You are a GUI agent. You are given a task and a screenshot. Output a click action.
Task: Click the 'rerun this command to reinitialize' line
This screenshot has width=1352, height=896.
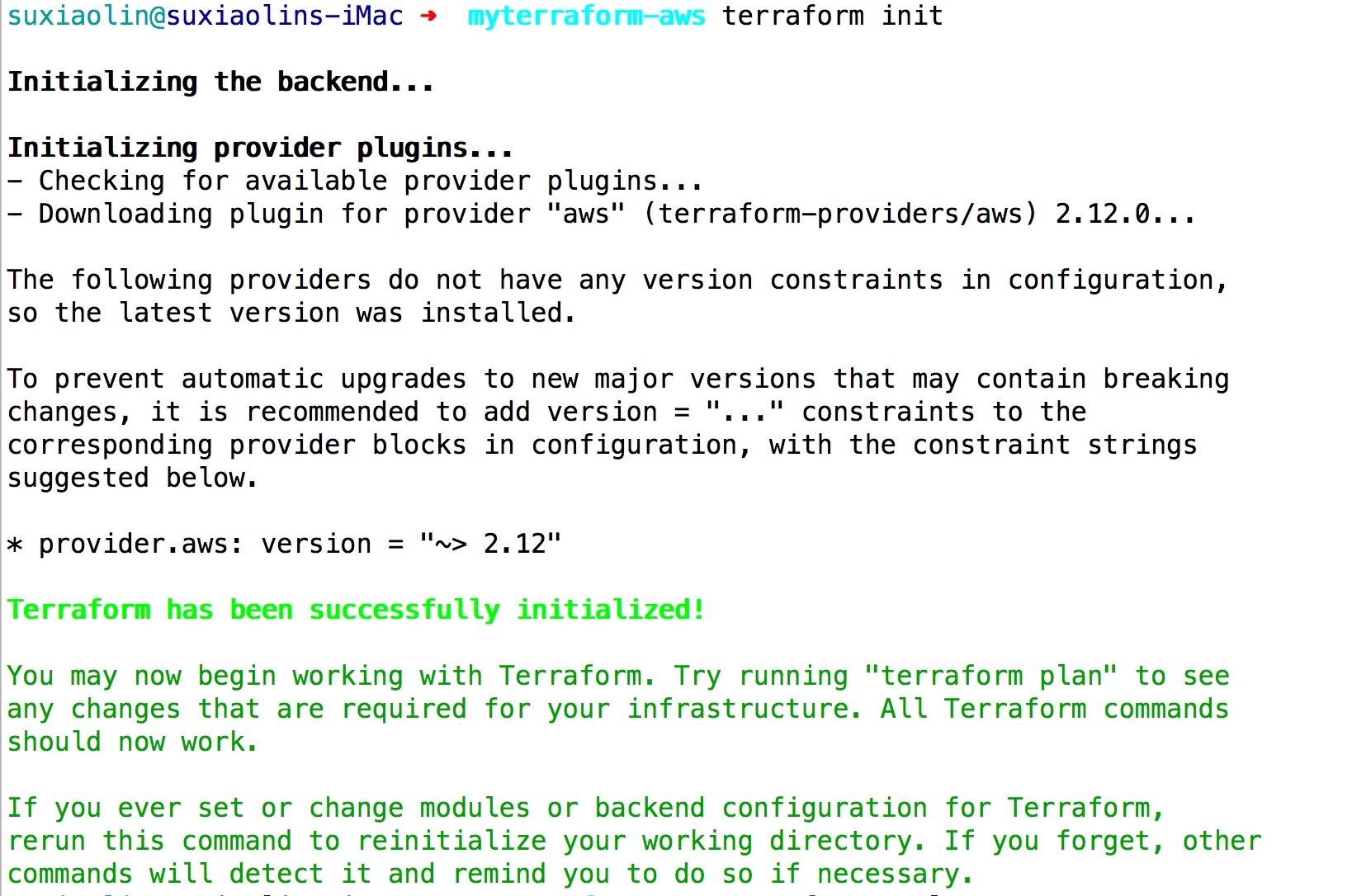coord(635,841)
